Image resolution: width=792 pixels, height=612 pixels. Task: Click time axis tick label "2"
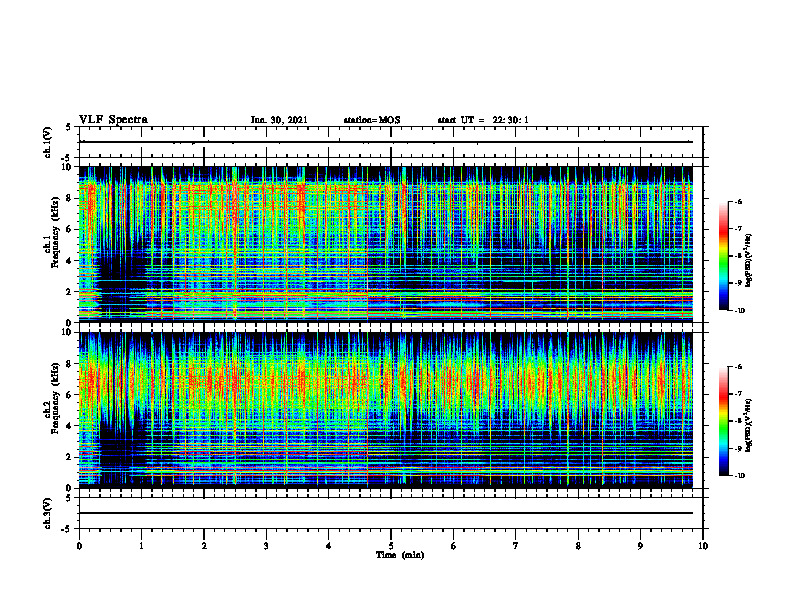[204, 546]
